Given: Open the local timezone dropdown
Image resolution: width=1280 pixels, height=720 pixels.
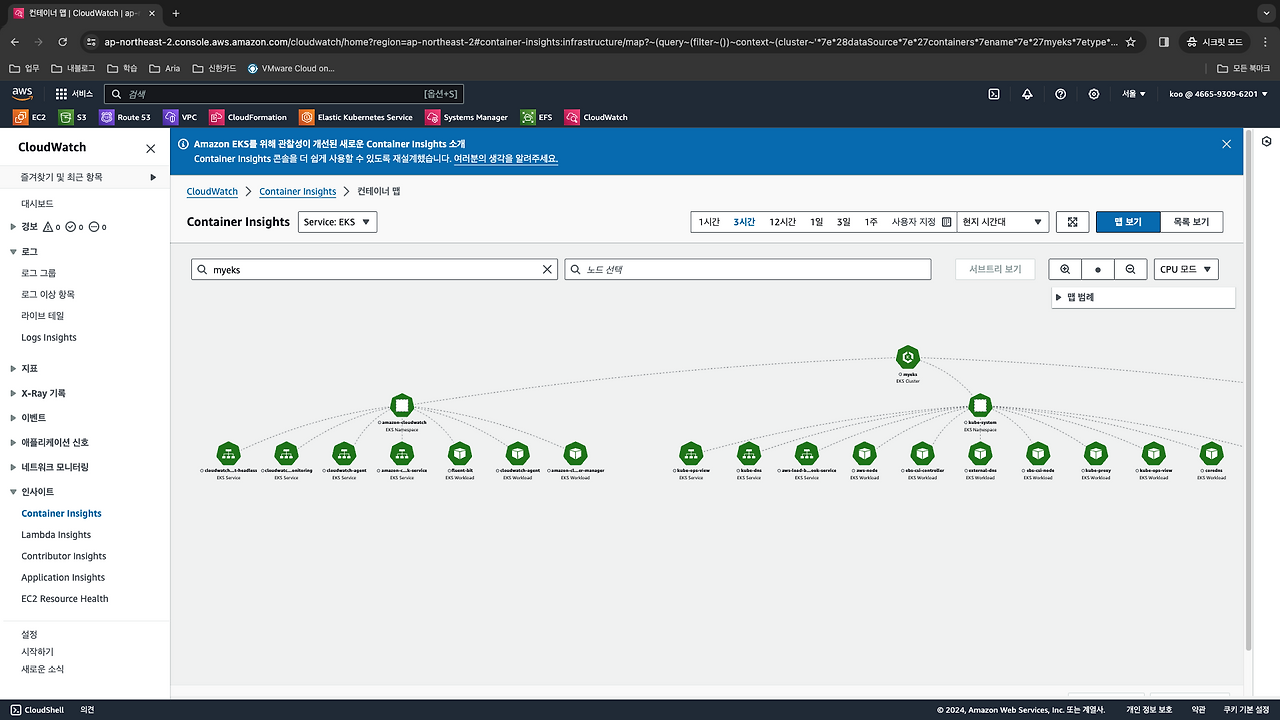Looking at the screenshot, I should click(1002, 222).
